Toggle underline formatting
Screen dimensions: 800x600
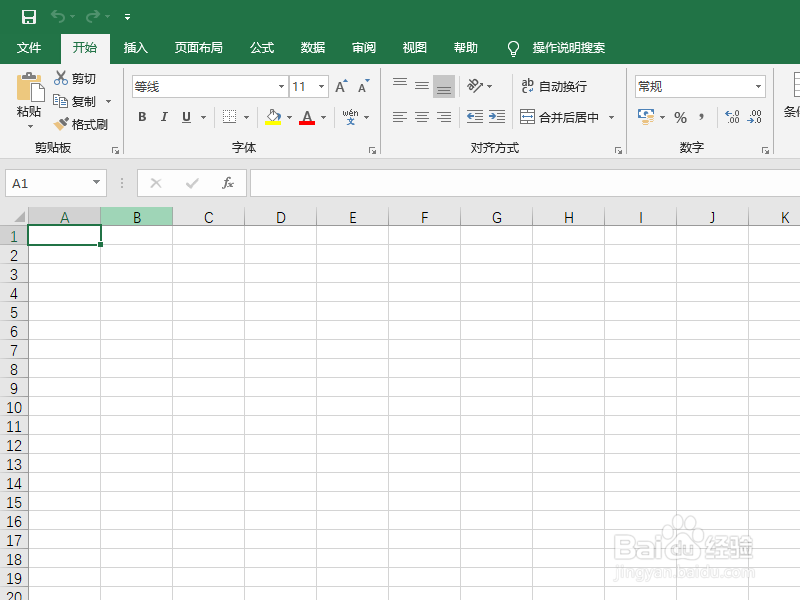187,117
